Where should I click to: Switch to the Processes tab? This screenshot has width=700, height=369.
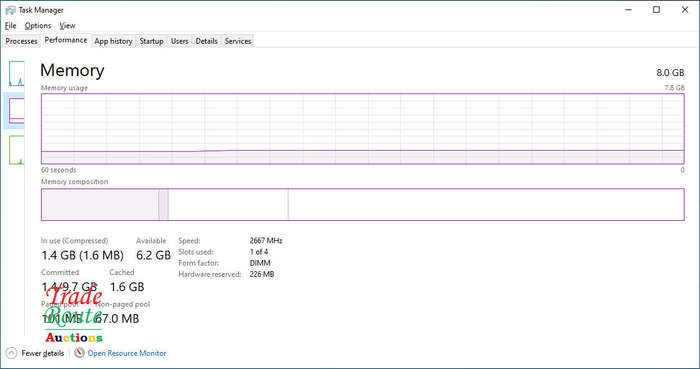(21, 41)
